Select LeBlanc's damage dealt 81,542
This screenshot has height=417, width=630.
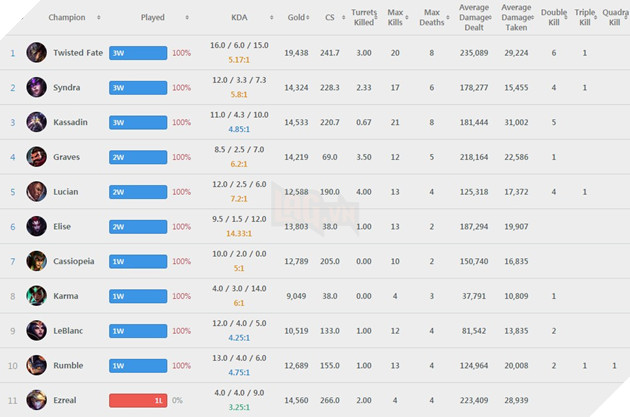[x=474, y=331]
